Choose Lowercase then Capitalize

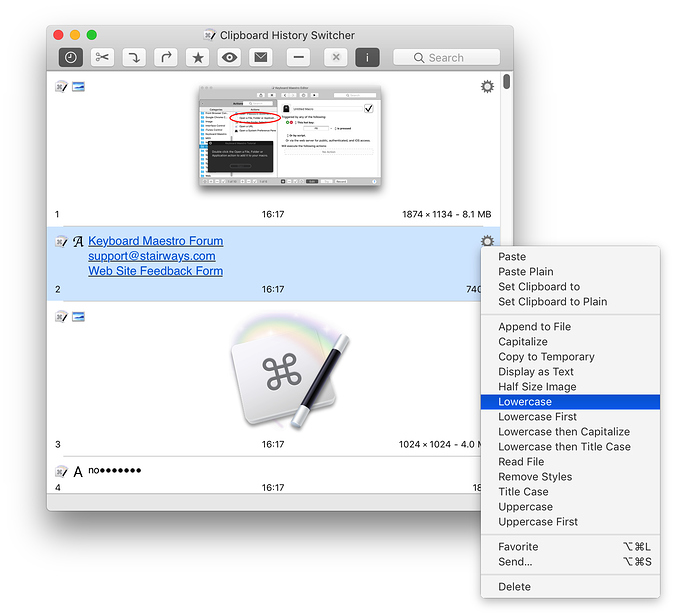point(570,432)
